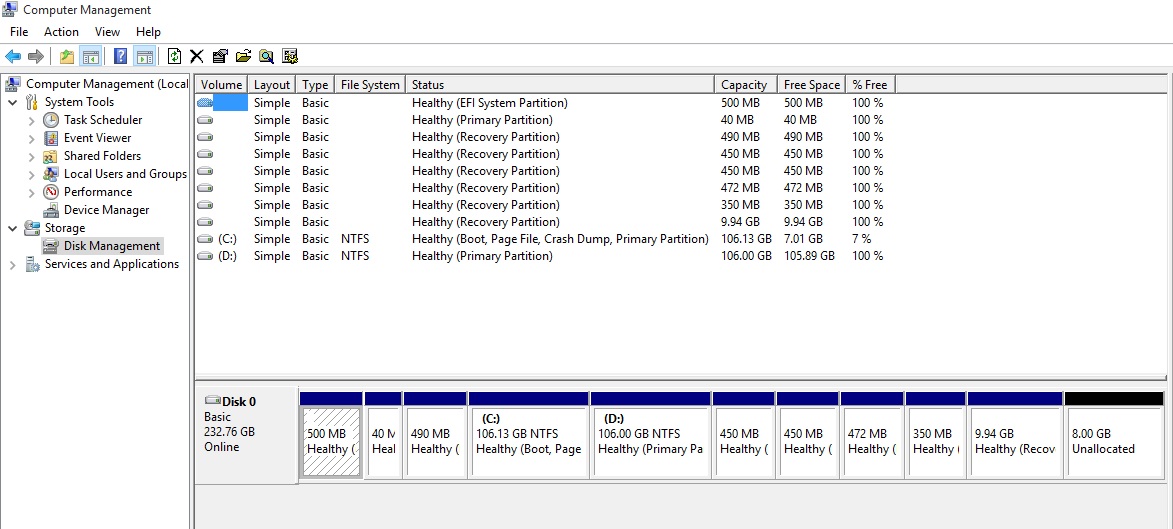Viewport: 1173px width, 529px height.
Task: Click the Up one level folder icon
Action: click(x=67, y=56)
